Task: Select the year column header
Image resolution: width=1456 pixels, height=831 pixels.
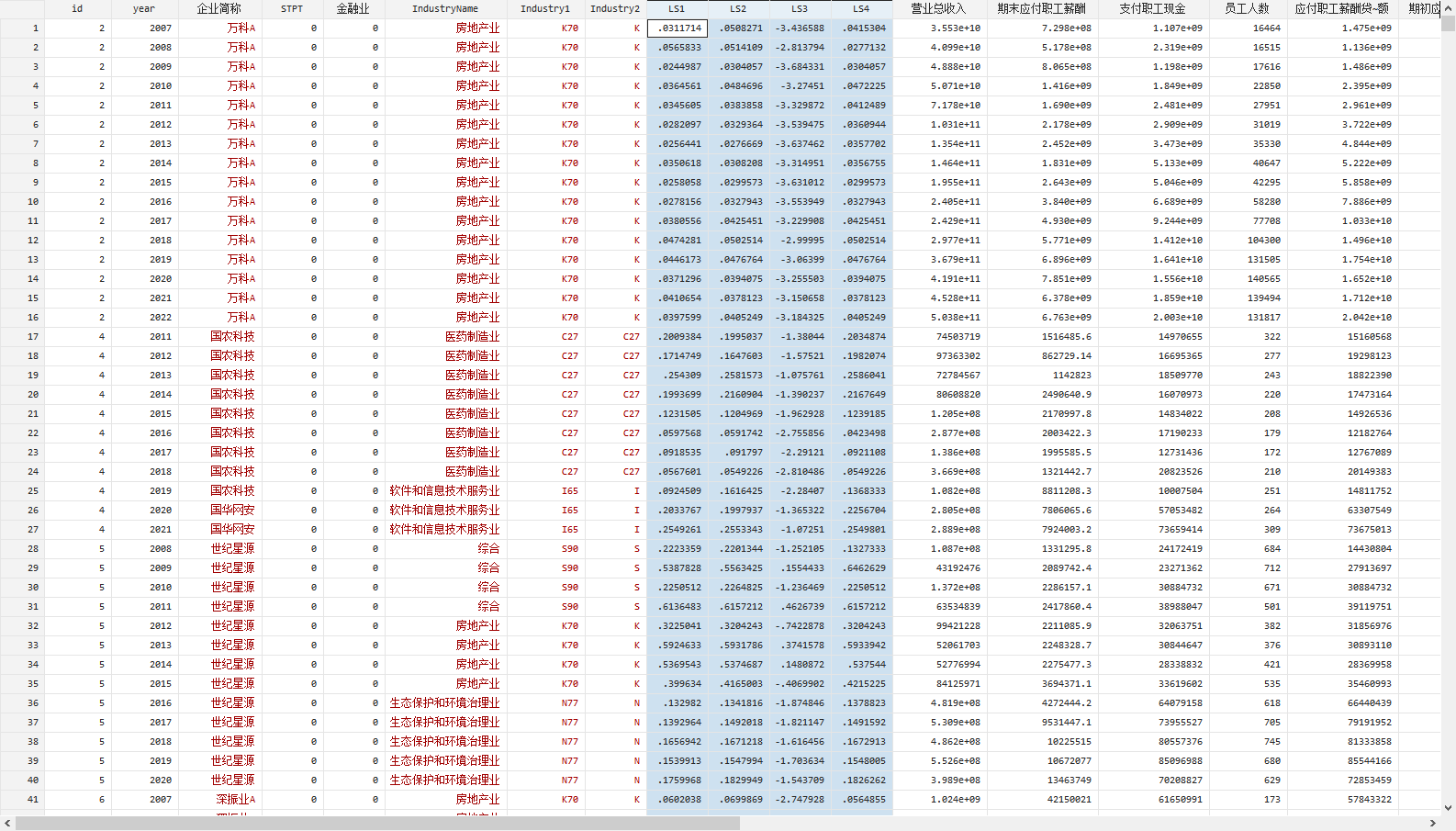Action: tap(144, 8)
